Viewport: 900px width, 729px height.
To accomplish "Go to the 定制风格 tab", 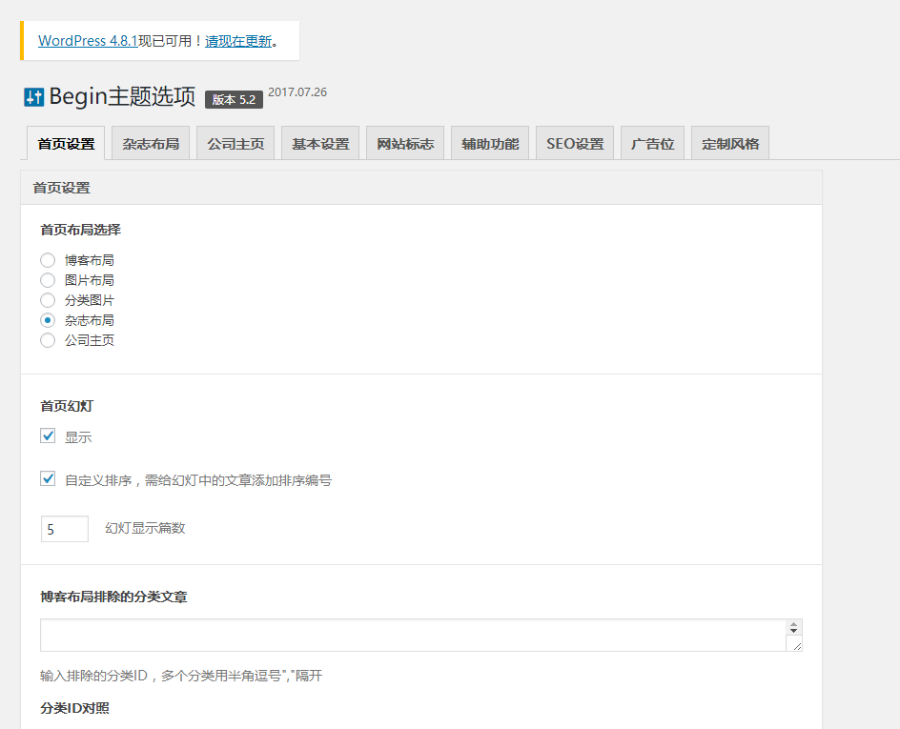I will pyautogui.click(x=730, y=144).
